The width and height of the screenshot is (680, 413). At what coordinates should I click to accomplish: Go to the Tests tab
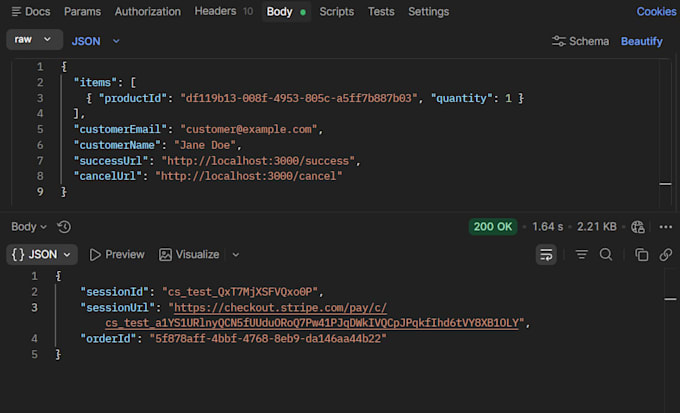(381, 12)
